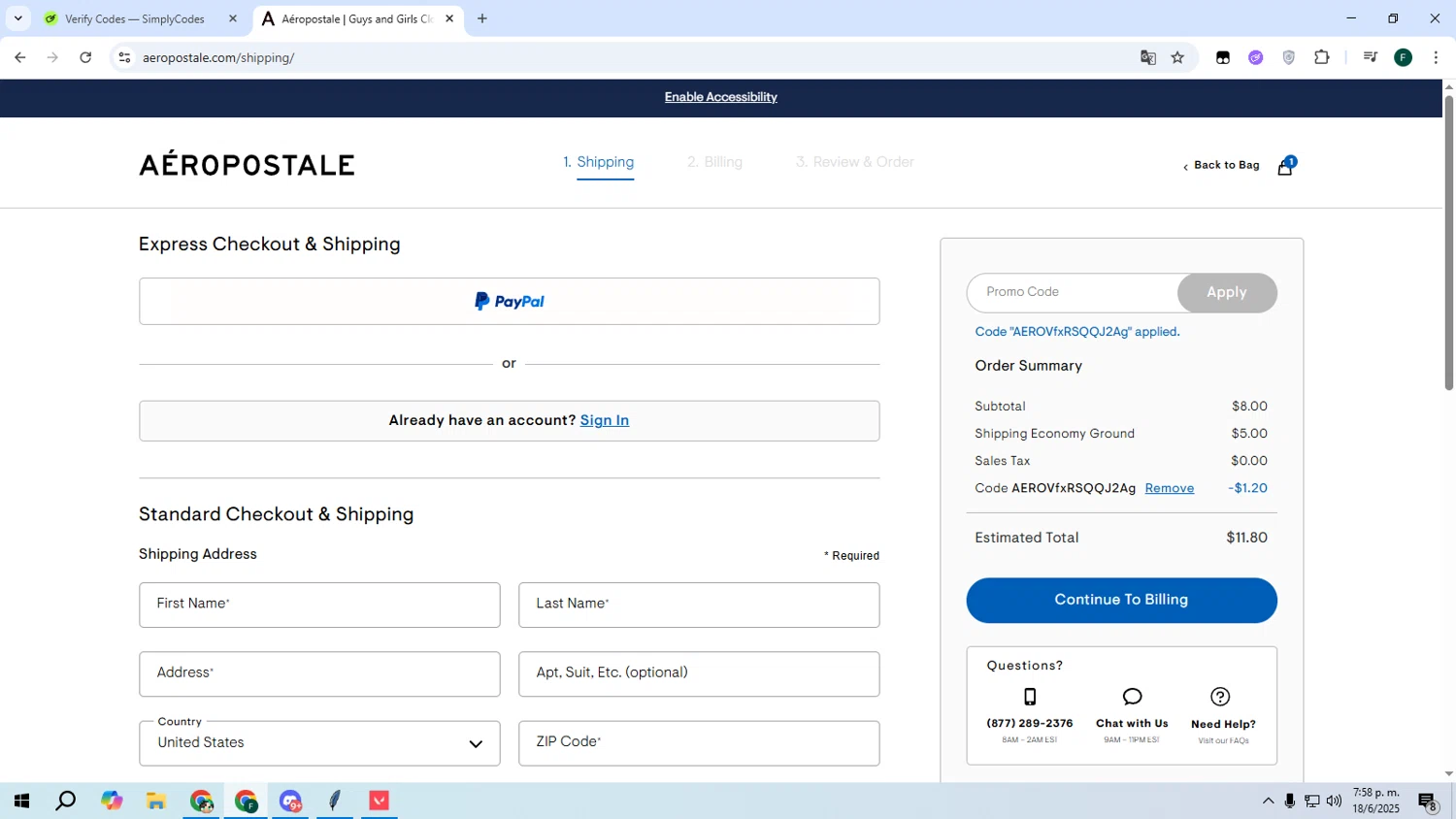The height and width of the screenshot is (819, 1456).
Task: Close the Aéropostale tab
Action: [x=449, y=18]
